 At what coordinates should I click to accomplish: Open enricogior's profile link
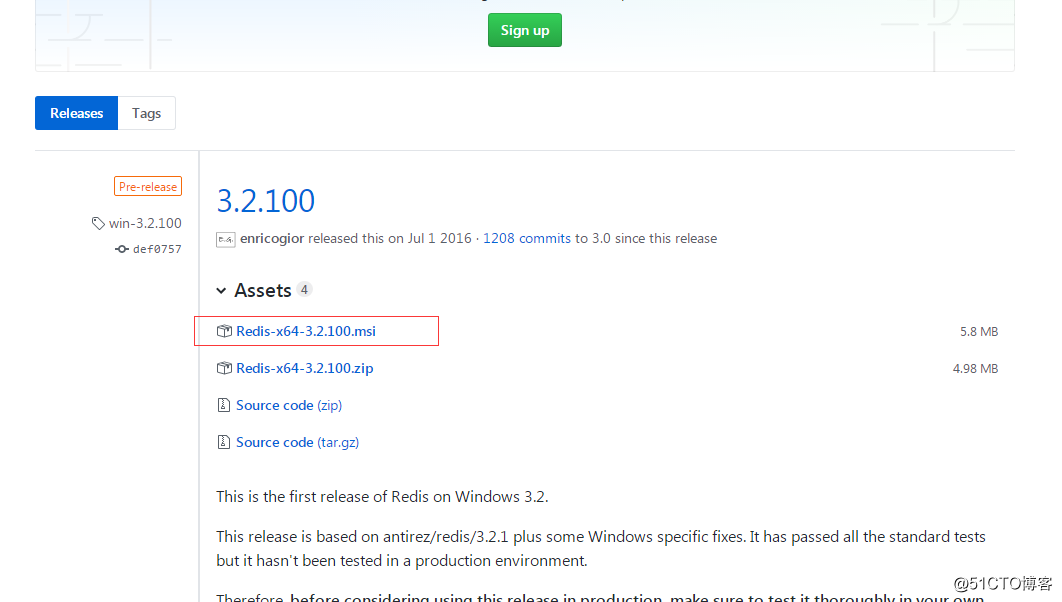pyautogui.click(x=272, y=238)
